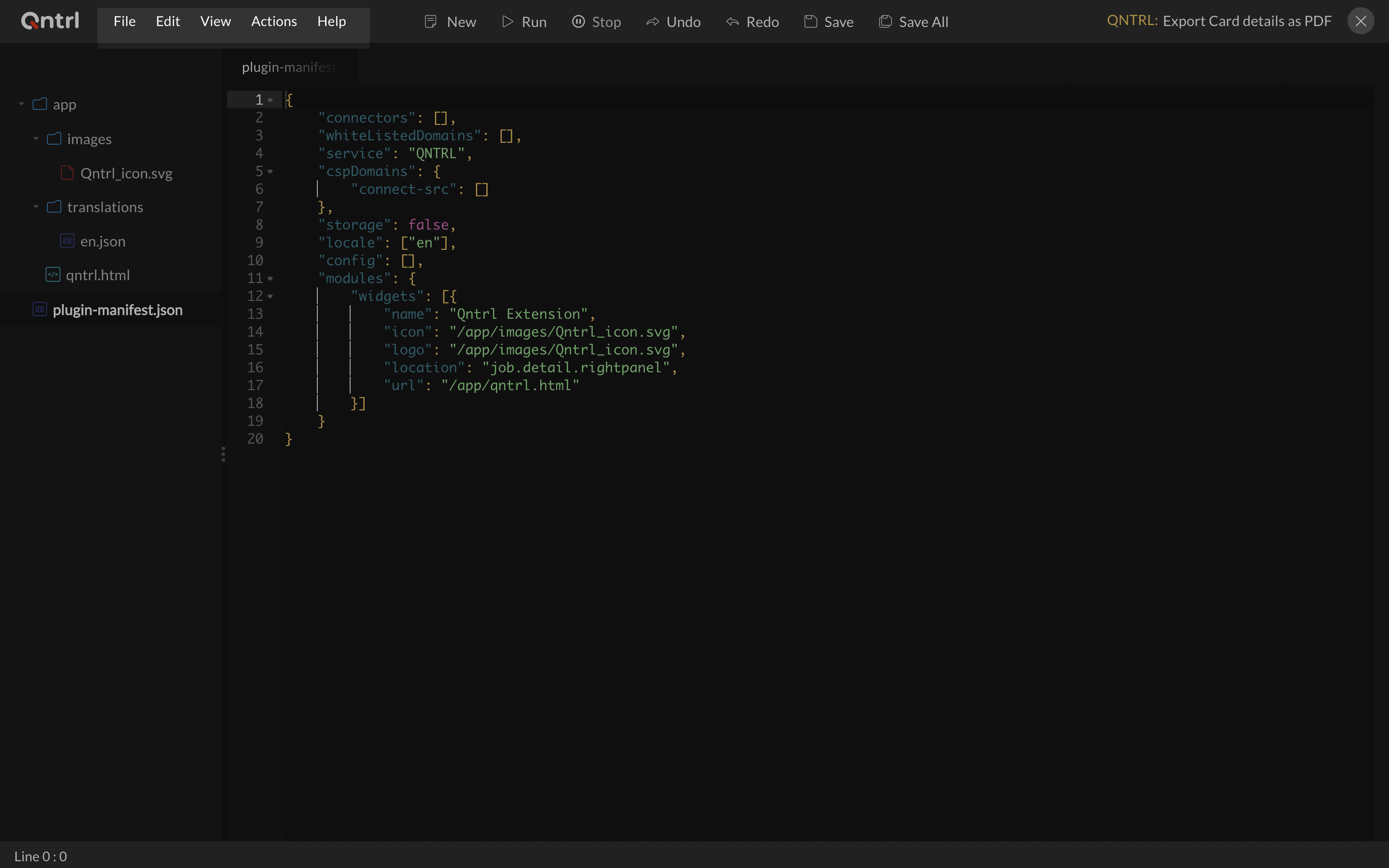Viewport: 1389px width, 868px height.
Task: Click the "config" key on line 10
Action: (350, 260)
